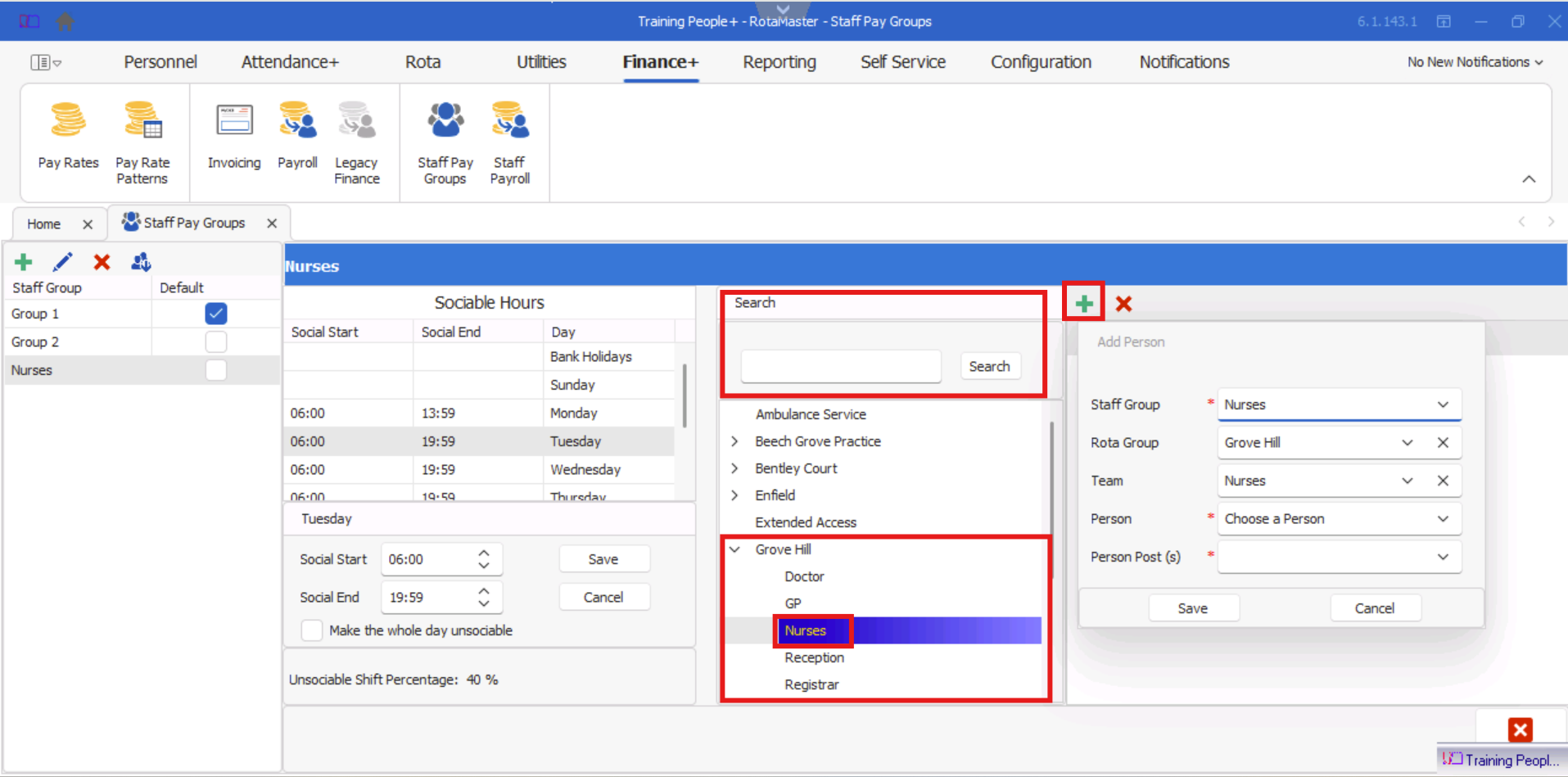Click green plus above Add Person panel
This screenshot has height=777, width=1568.
[1083, 304]
